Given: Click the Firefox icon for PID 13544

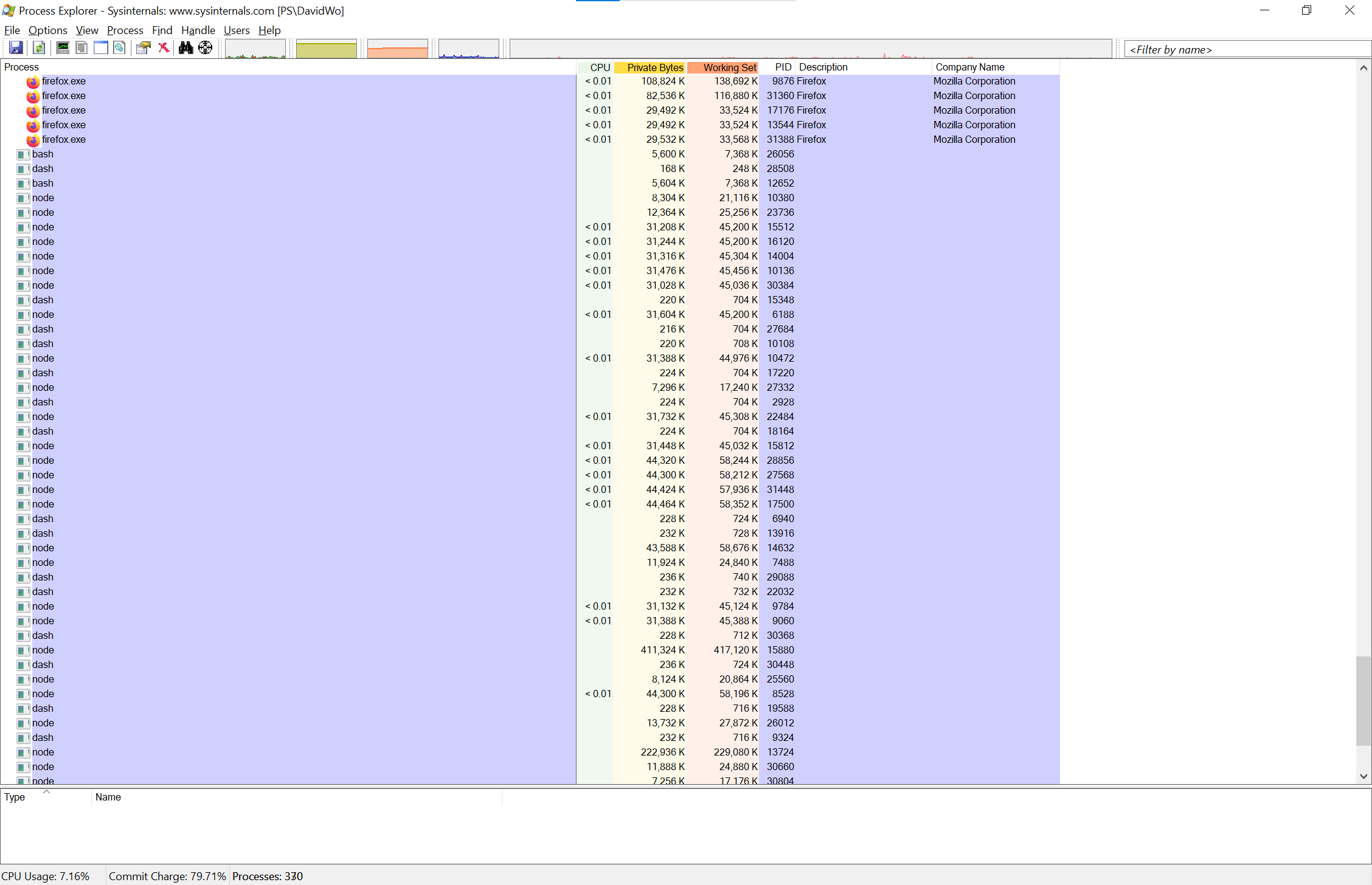Looking at the screenshot, I should pos(33,125).
